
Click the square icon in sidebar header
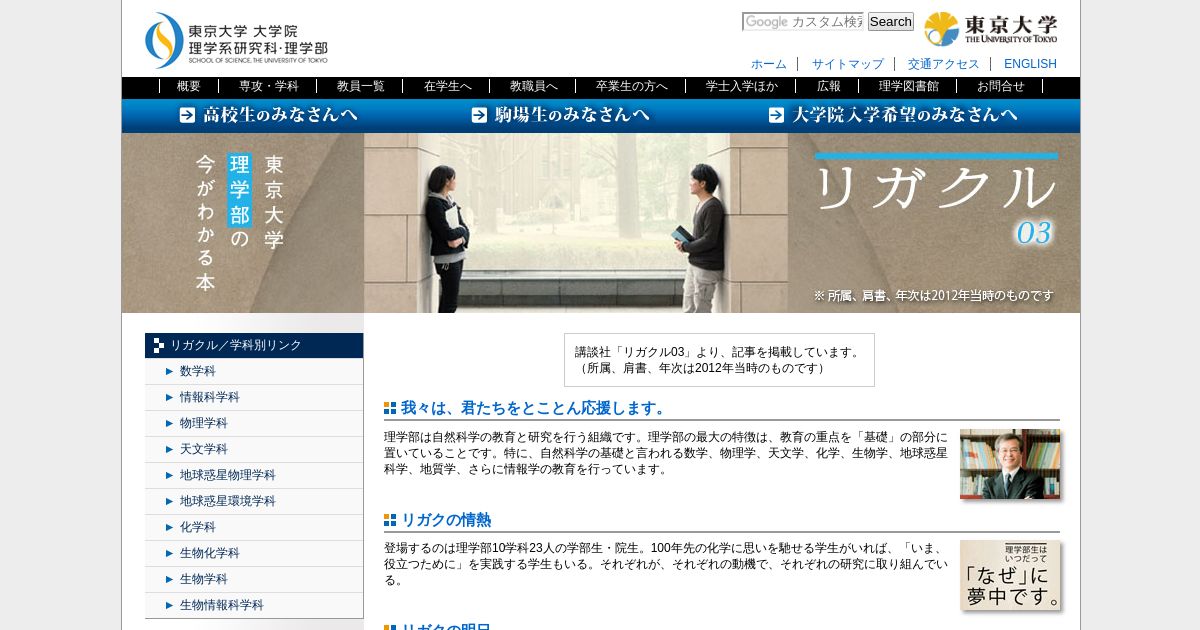pos(159,346)
